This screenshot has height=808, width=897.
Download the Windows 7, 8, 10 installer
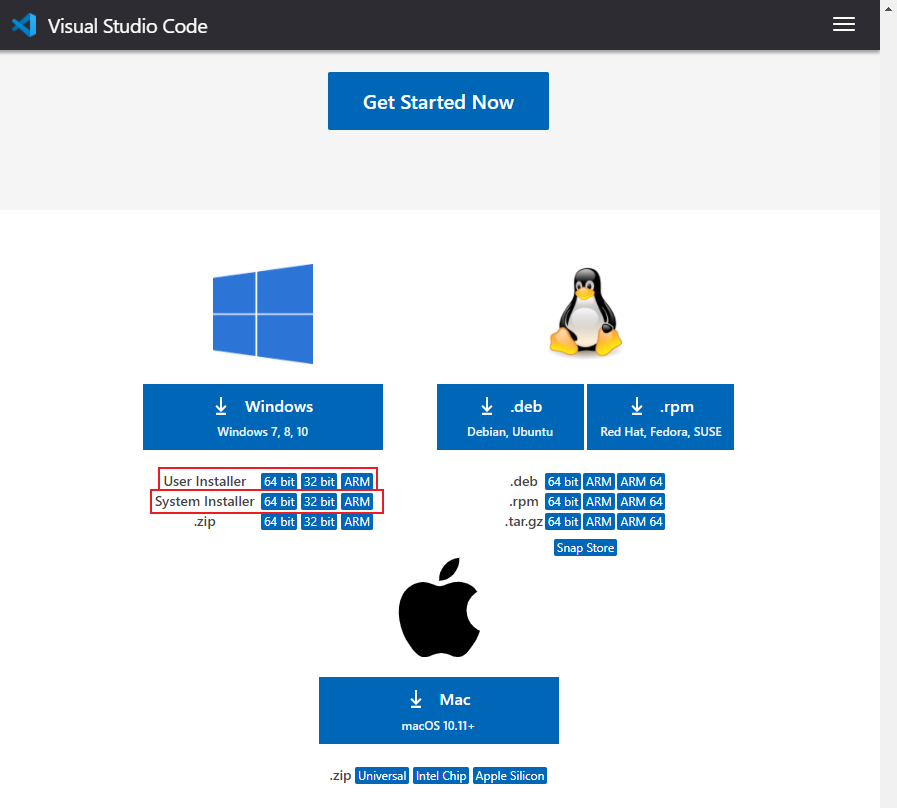point(263,417)
